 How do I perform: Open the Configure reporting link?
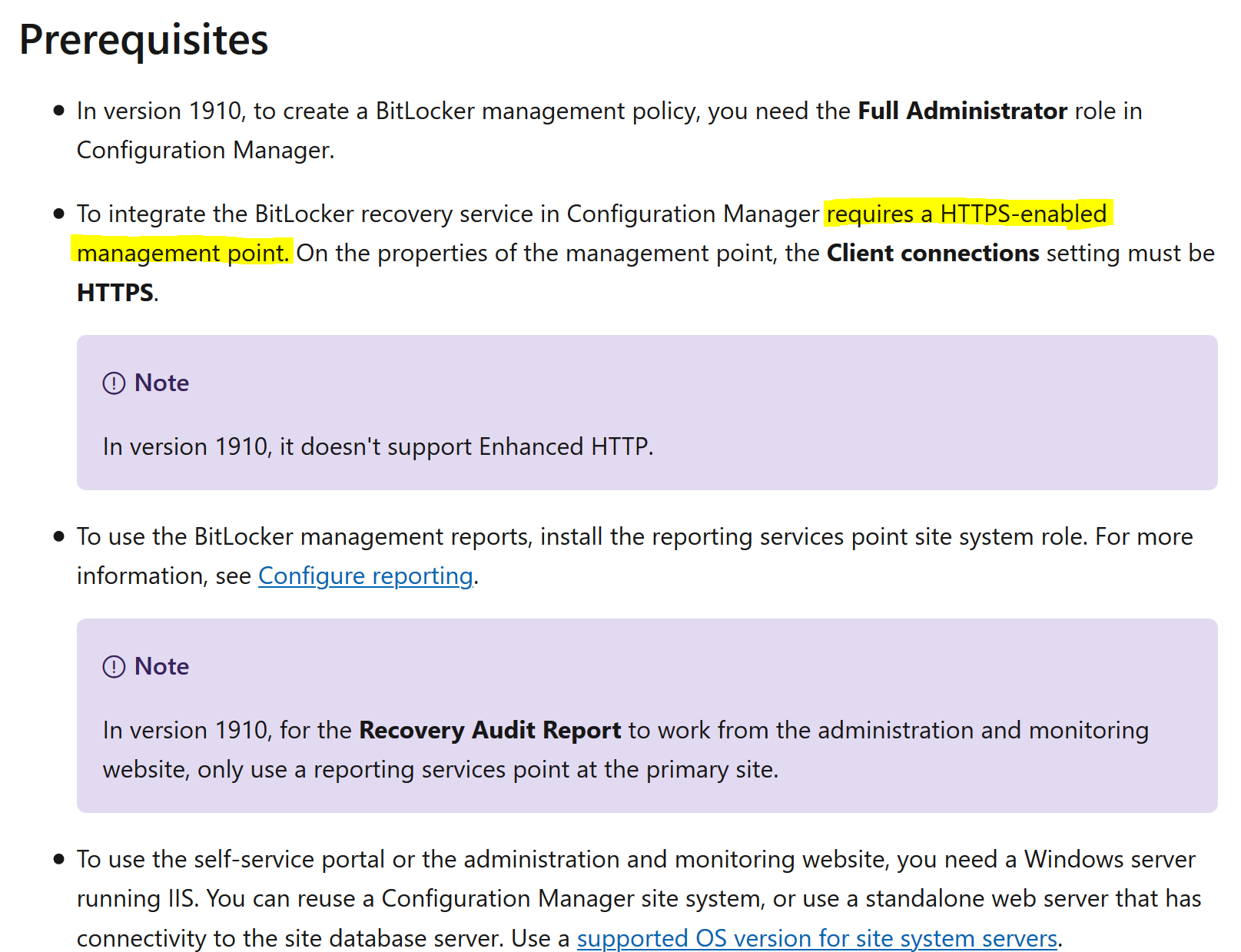click(366, 576)
